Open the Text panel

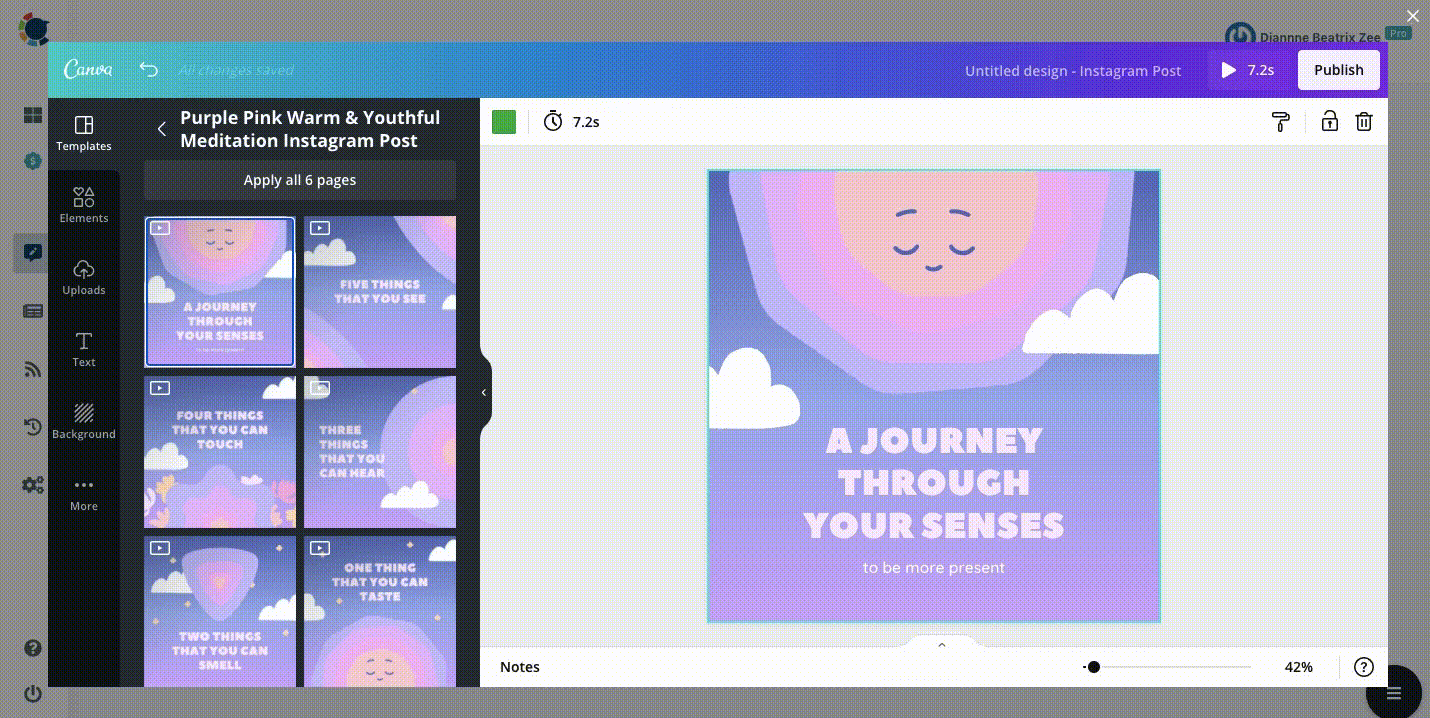point(84,348)
